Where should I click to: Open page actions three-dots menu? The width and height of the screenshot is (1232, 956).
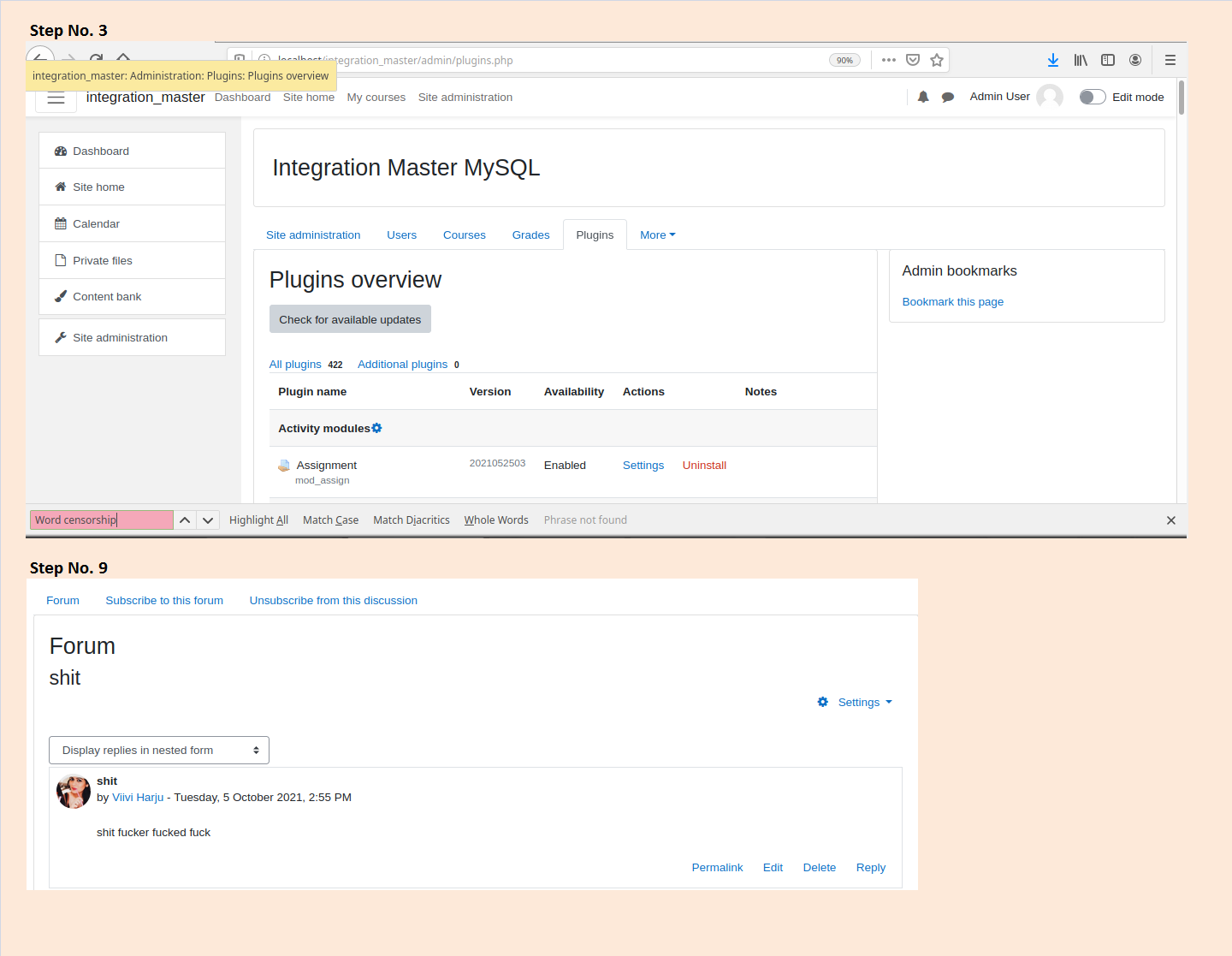(x=889, y=60)
